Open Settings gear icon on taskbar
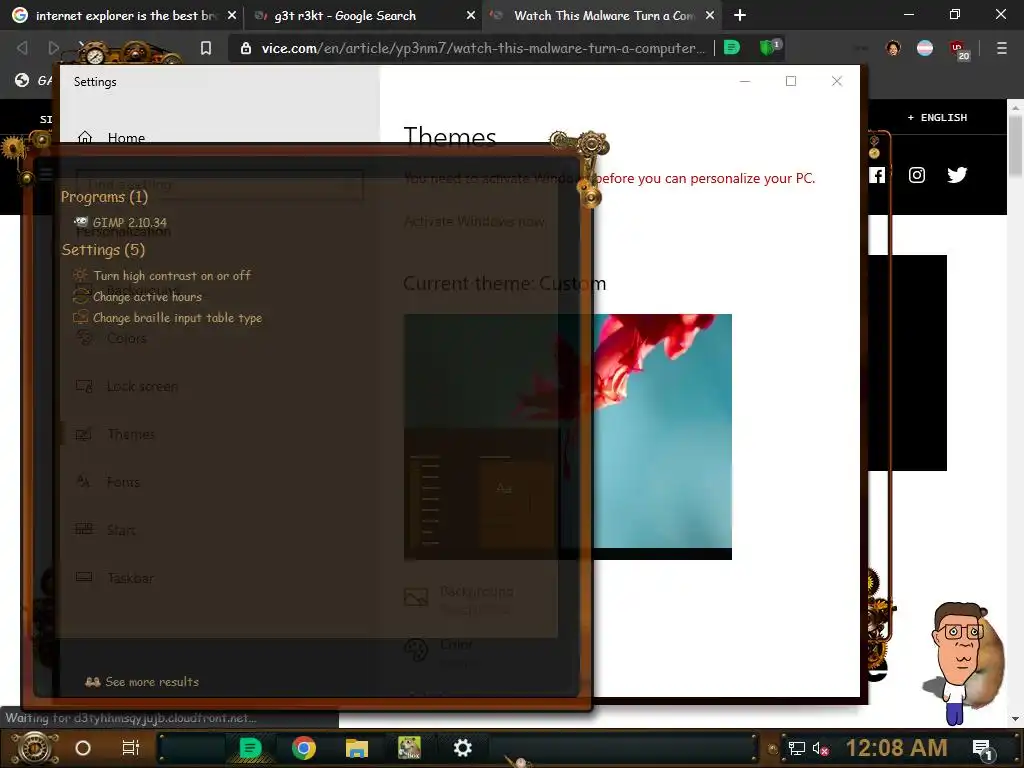This screenshot has height=768, width=1024. click(462, 748)
